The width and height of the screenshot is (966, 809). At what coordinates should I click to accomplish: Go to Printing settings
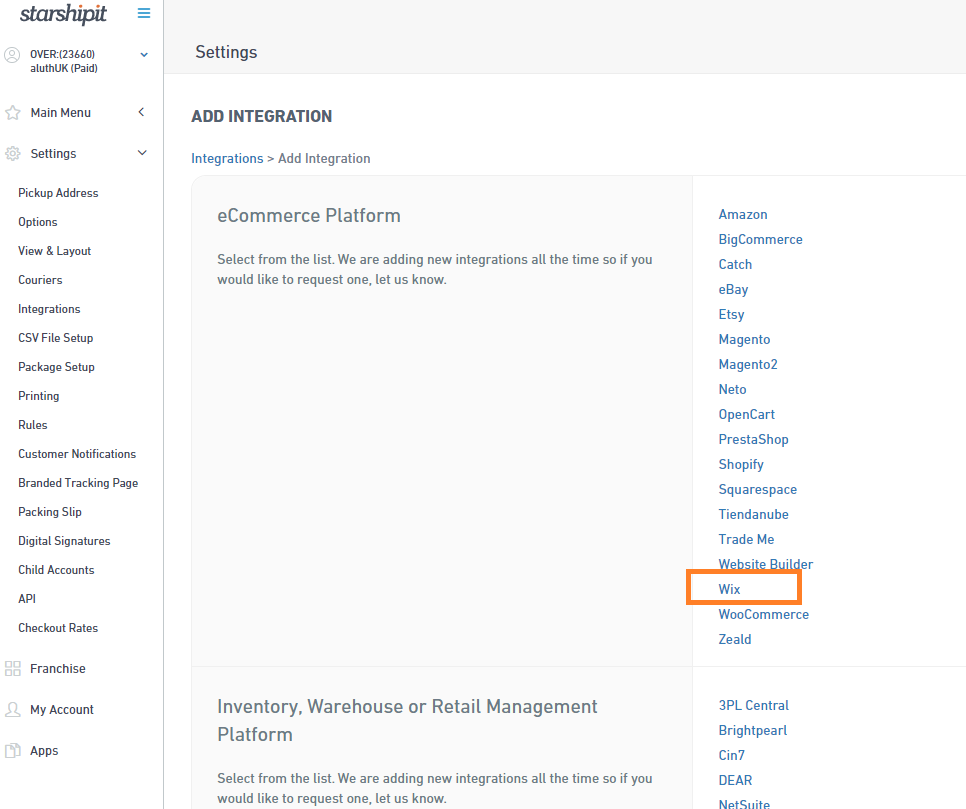tap(39, 396)
